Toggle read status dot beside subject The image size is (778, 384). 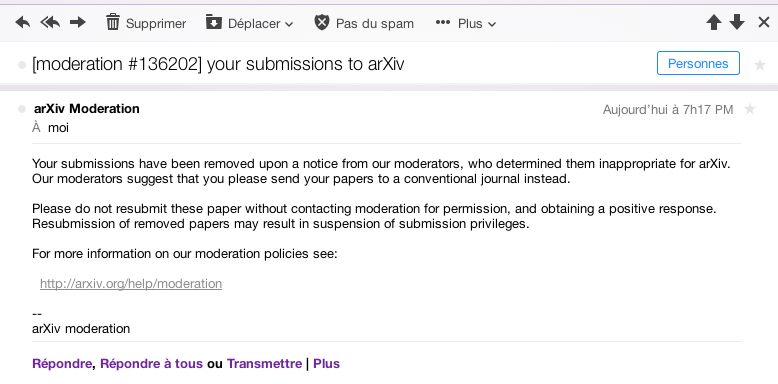pos(22,65)
